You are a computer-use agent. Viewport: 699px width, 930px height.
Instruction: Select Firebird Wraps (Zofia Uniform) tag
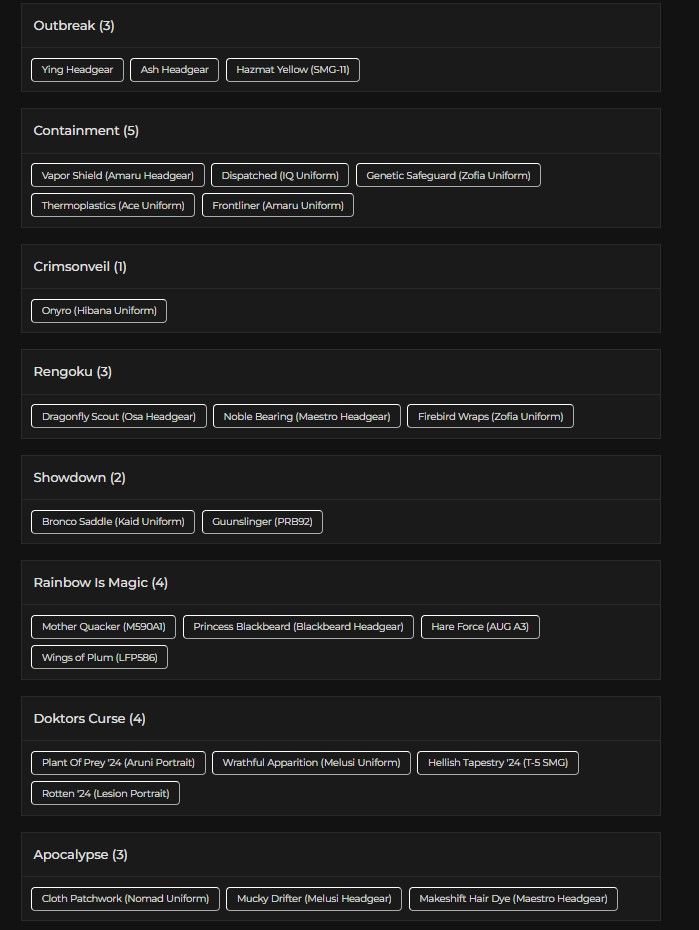coord(490,416)
